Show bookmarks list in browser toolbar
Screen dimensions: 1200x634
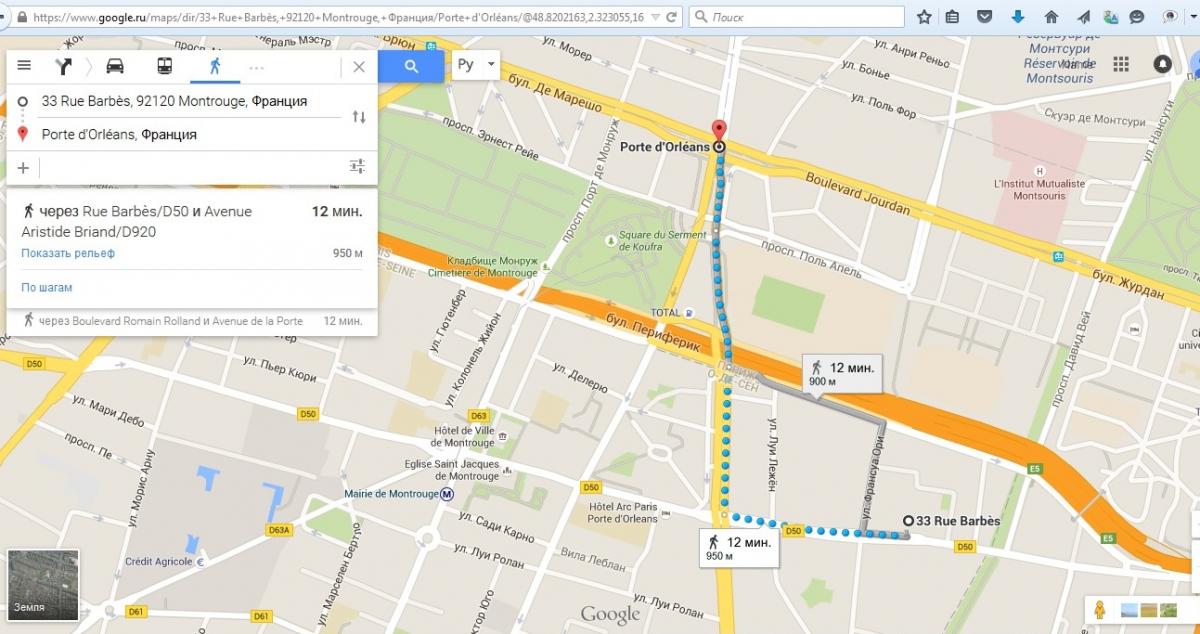click(952, 17)
